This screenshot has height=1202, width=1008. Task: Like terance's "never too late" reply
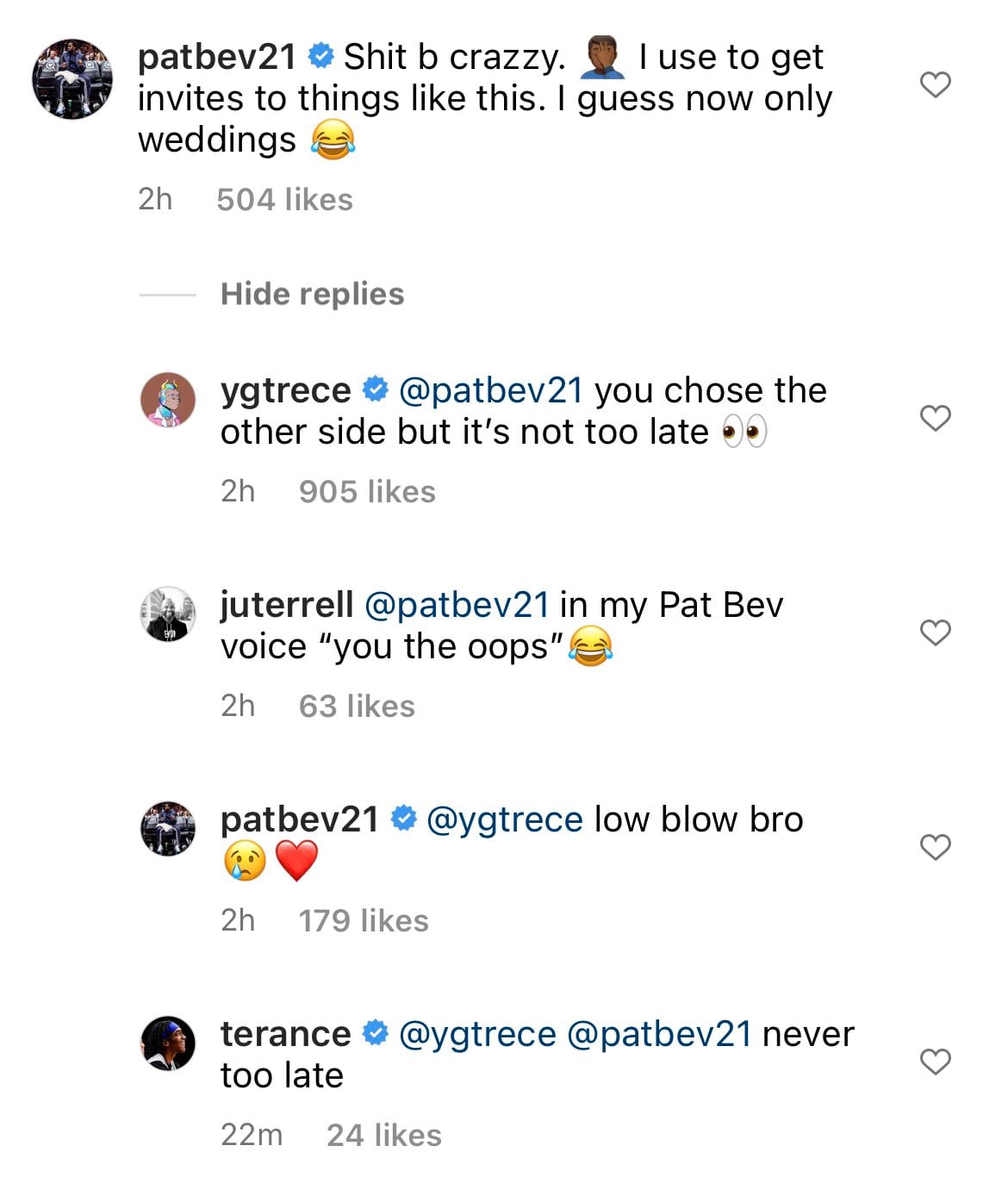point(936,1062)
